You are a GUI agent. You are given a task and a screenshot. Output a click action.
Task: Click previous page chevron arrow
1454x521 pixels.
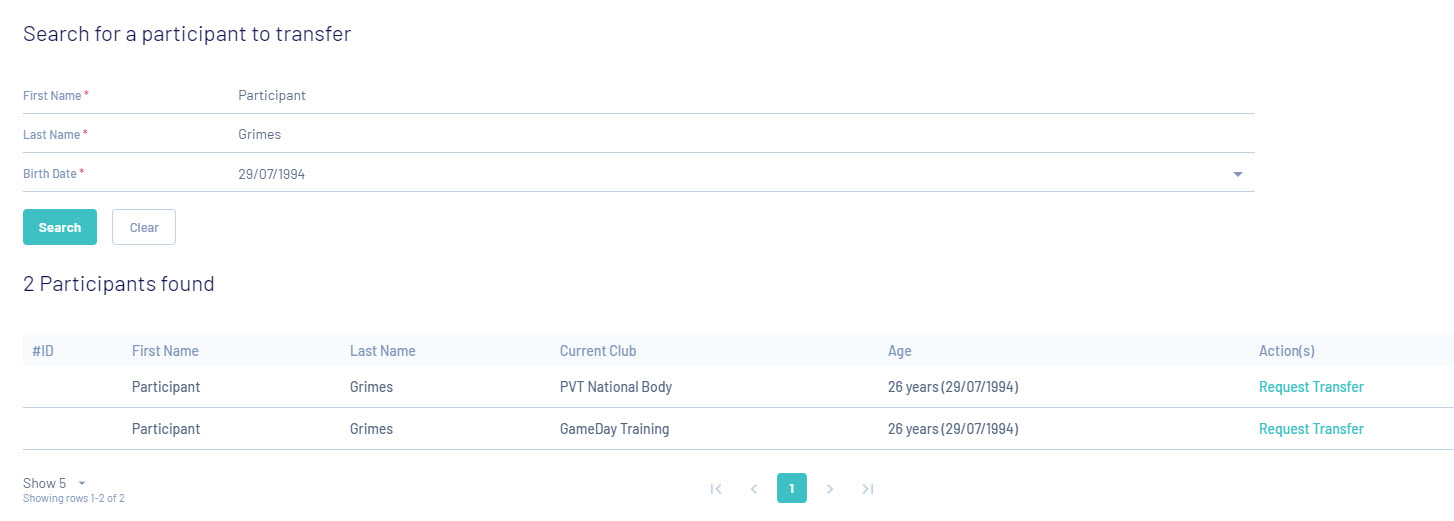pos(754,489)
